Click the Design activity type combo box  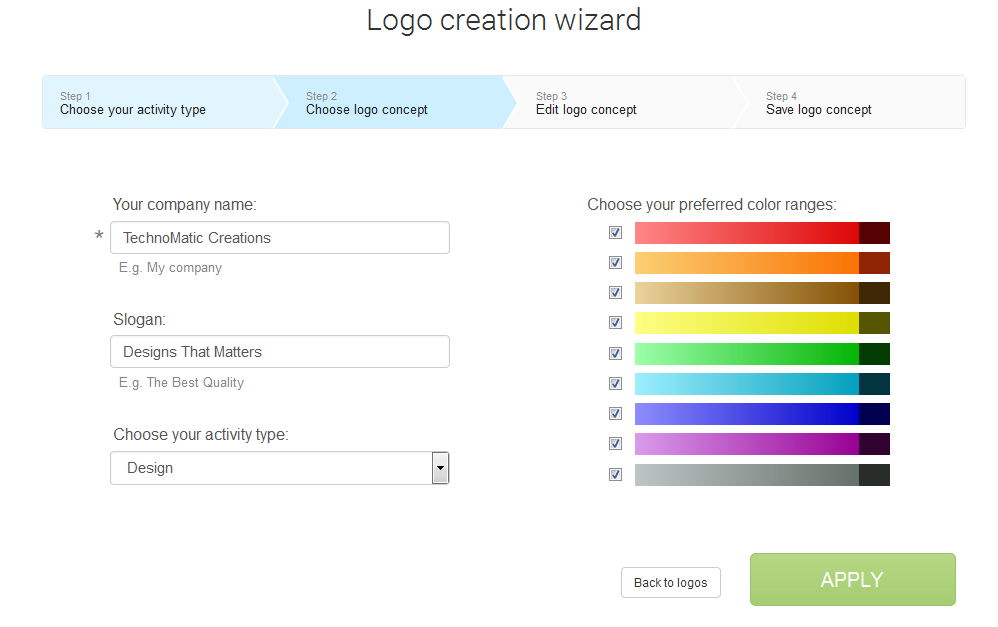point(279,468)
